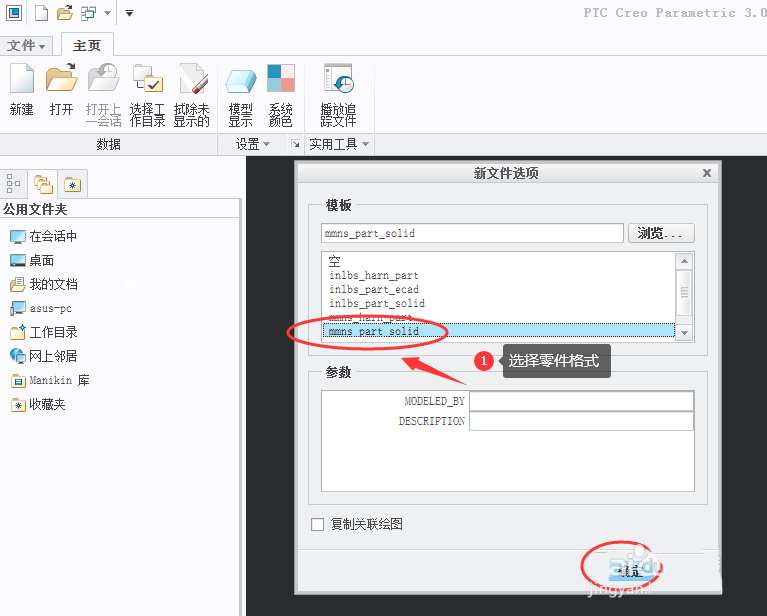Select the folder browser navigator tab icon

(43, 184)
